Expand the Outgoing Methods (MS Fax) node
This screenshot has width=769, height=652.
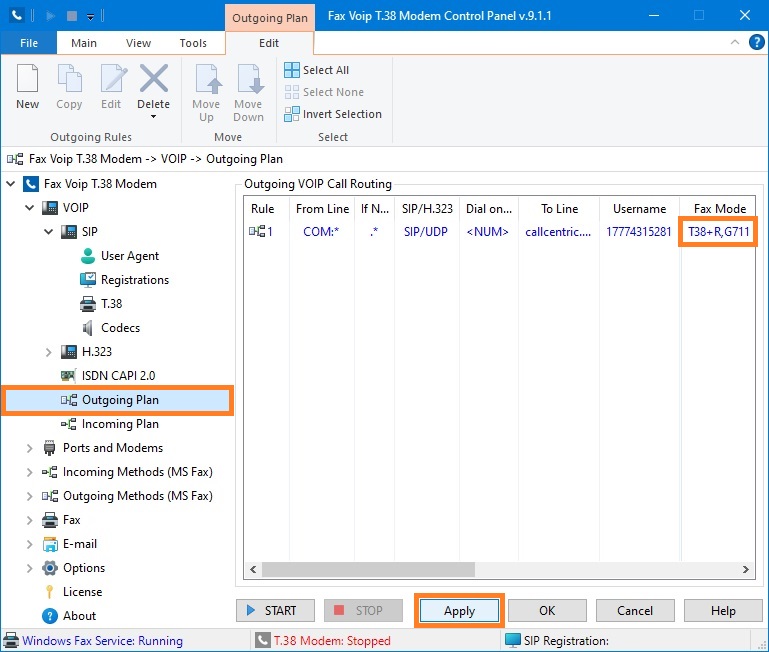(x=30, y=496)
